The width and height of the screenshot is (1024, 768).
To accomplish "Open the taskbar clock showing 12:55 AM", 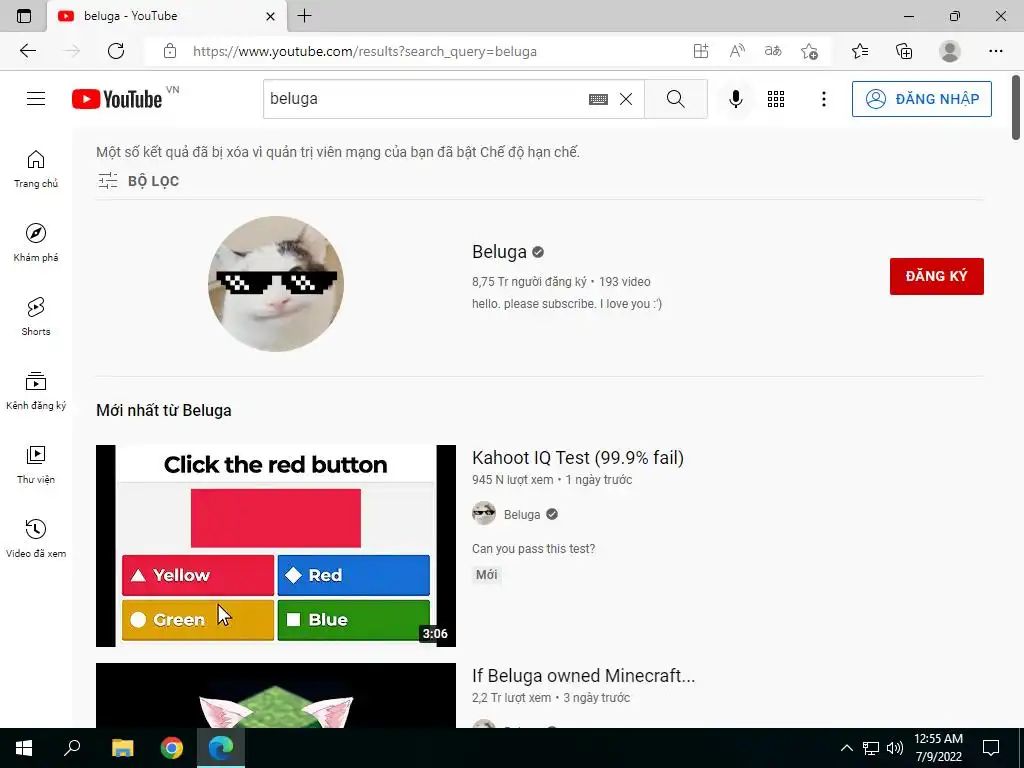I will 938,748.
